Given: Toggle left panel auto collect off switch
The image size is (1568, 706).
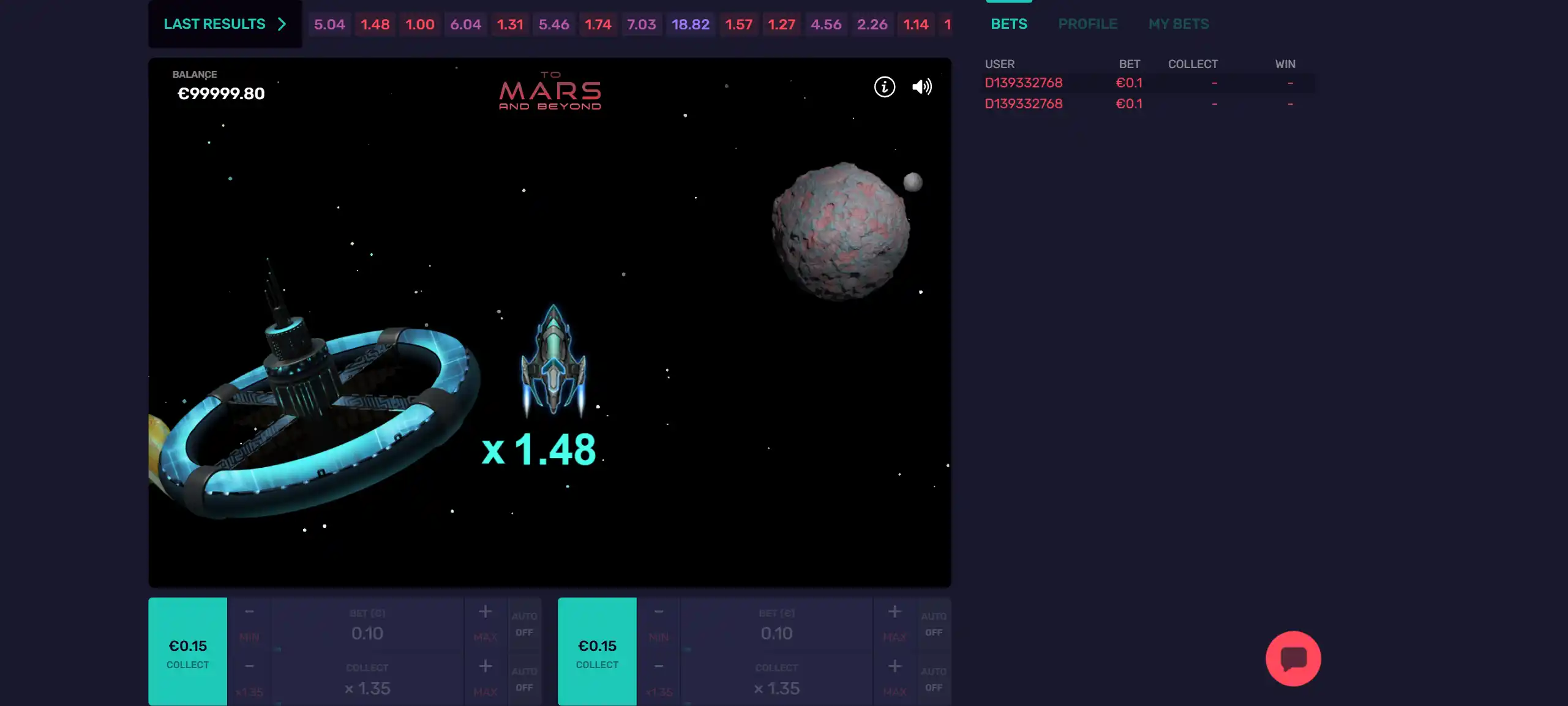Looking at the screenshot, I should coord(524,679).
